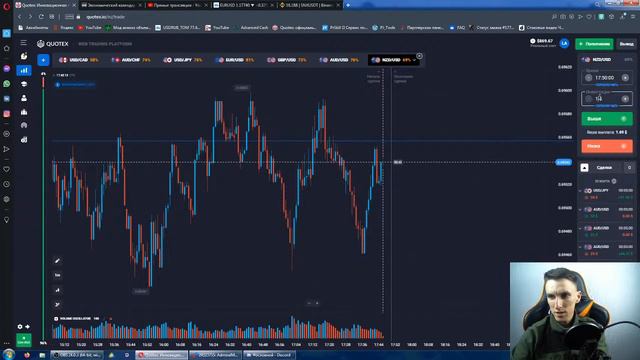640x360 pixels.
Task: Open NZD/USD asset tab dropdown arrow
Action: coord(414,60)
